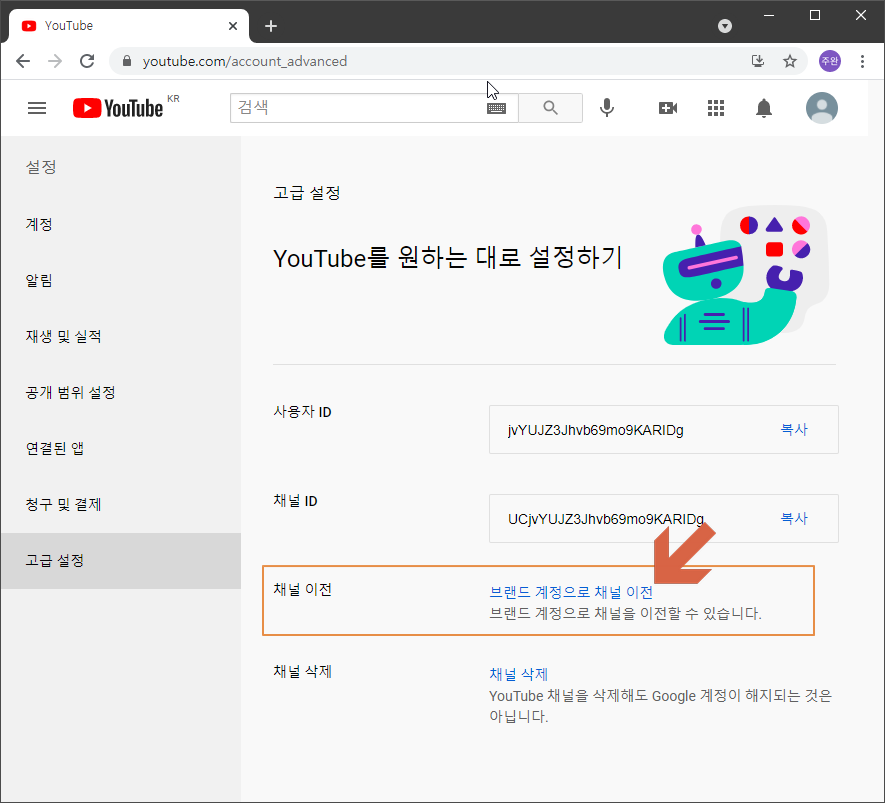
Task: Start voice search with the microphone
Action: coord(607,108)
